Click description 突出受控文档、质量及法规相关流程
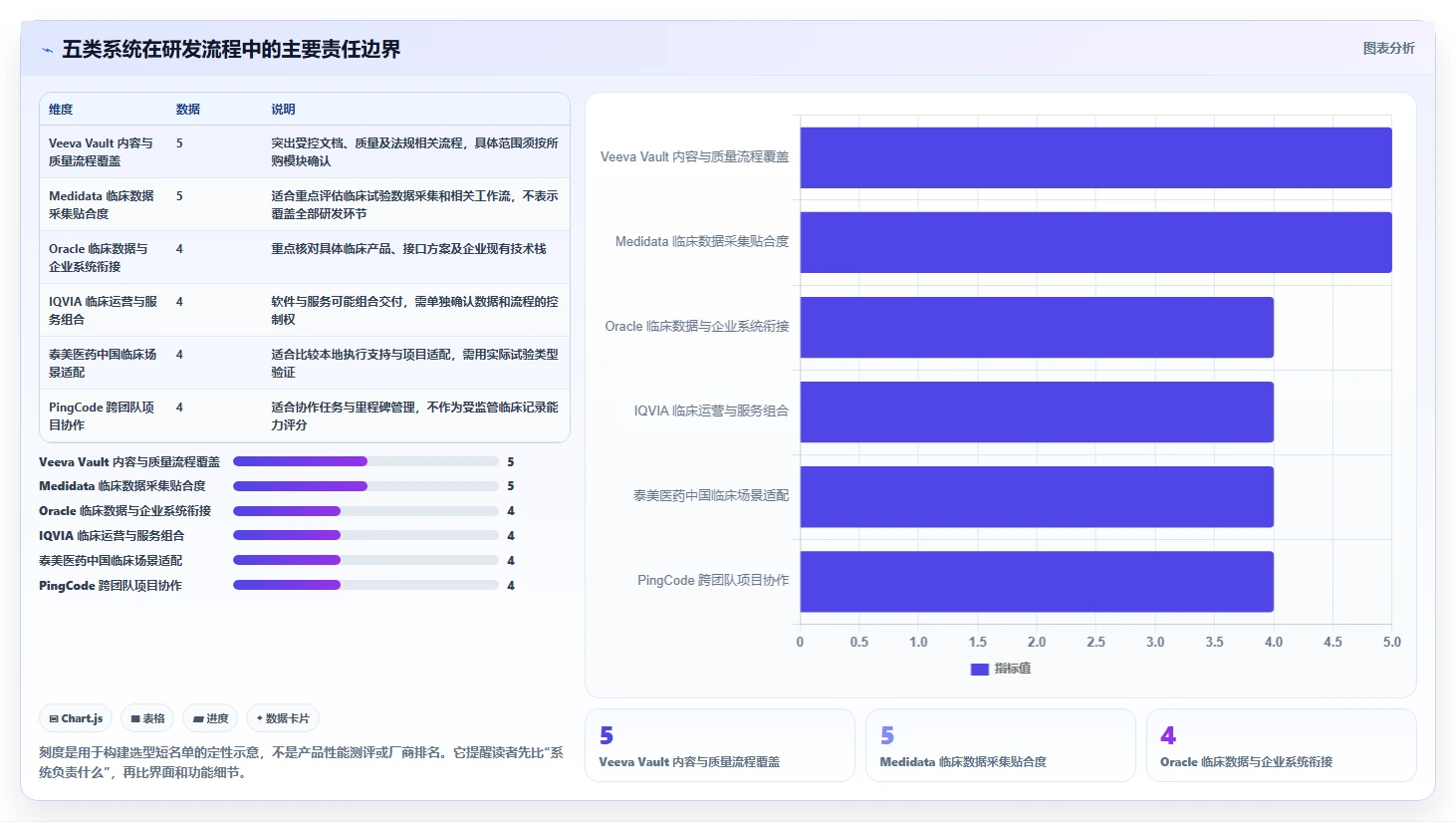The height and width of the screenshot is (822, 1456). 414,151
